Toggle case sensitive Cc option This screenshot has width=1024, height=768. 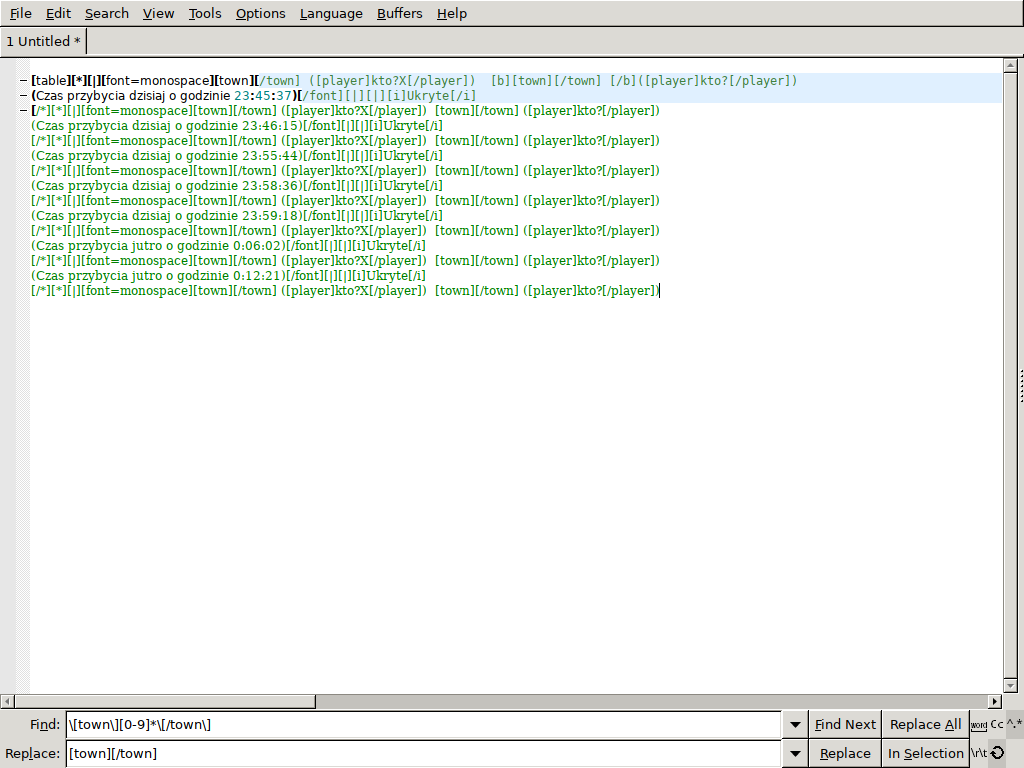pyautogui.click(x=997, y=724)
